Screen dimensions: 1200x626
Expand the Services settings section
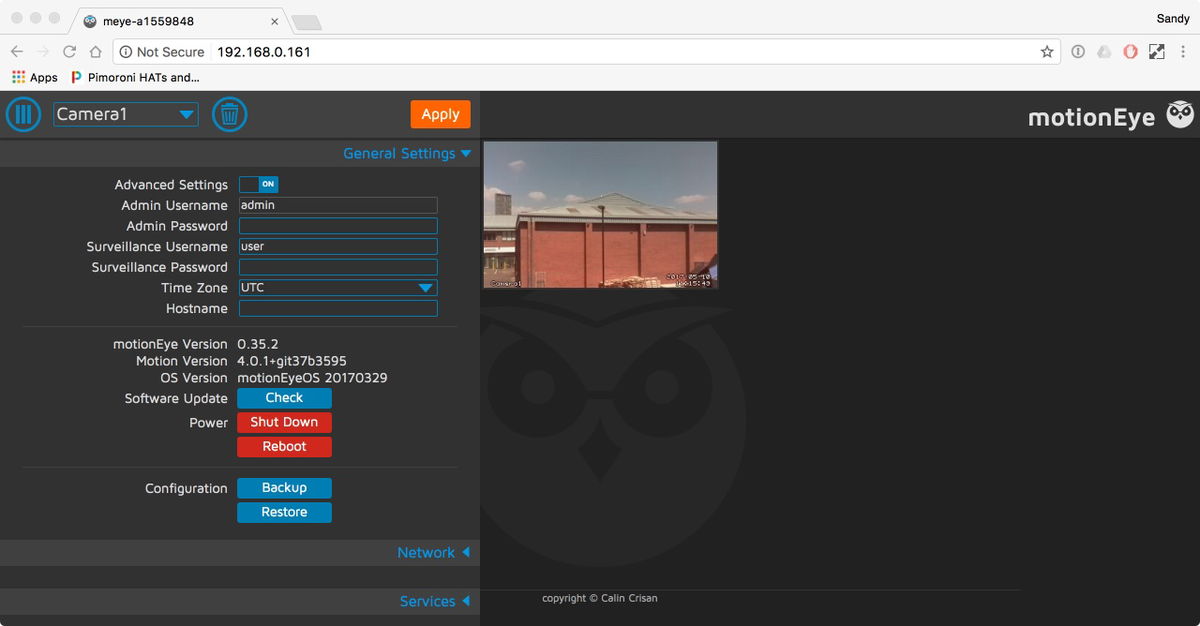click(x=434, y=601)
